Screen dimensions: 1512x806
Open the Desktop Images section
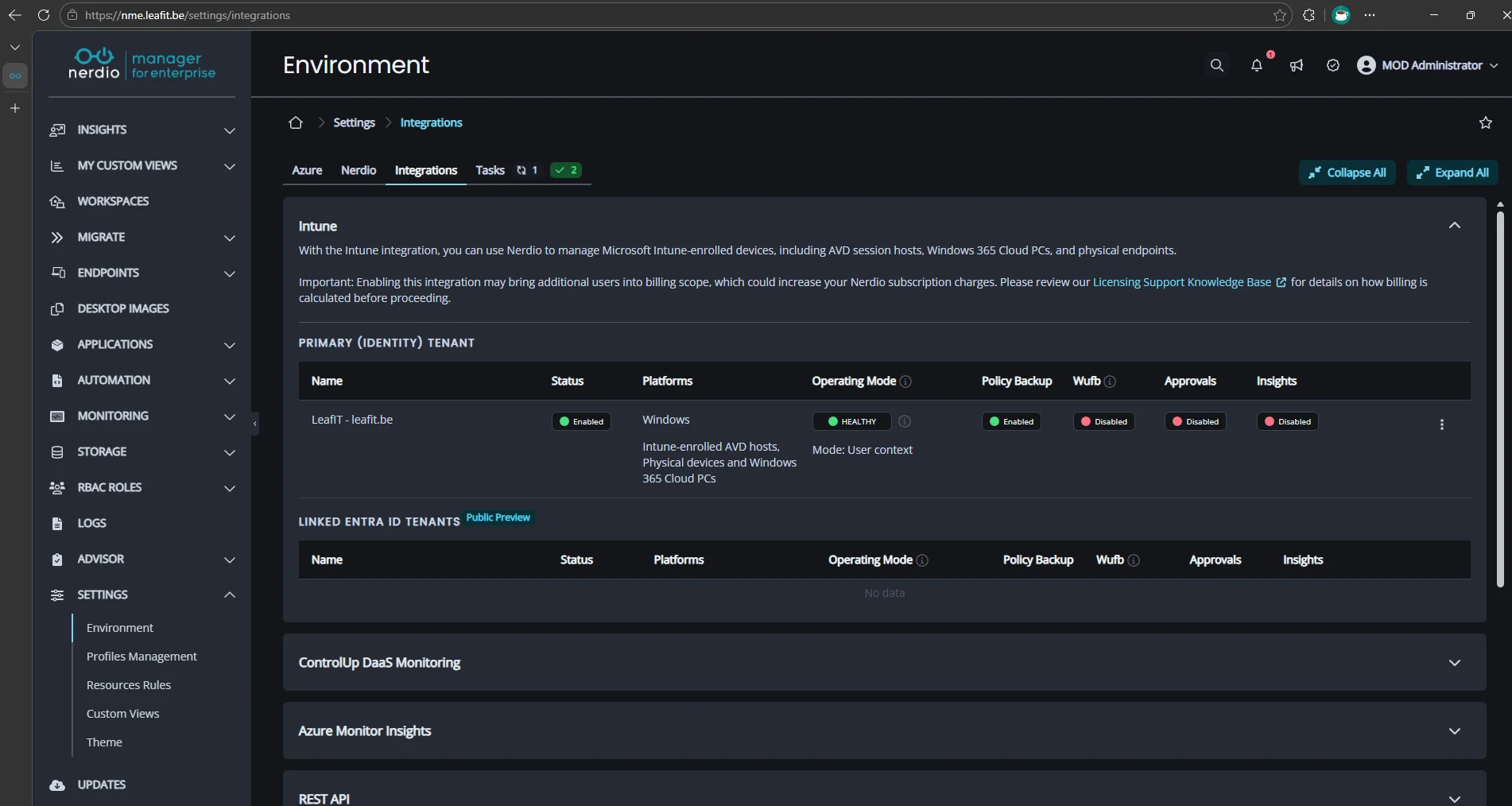pyautogui.click(x=123, y=308)
